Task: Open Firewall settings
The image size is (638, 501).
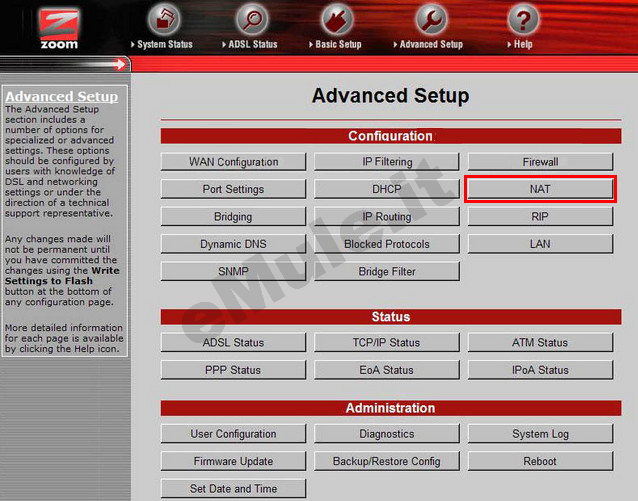Action: coord(540,162)
